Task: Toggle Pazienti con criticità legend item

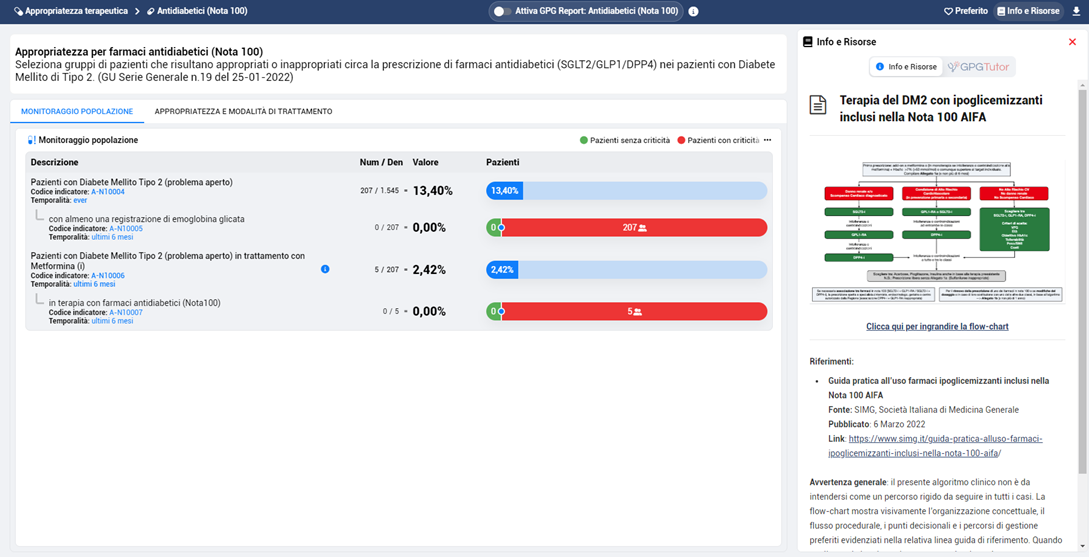Action: pos(718,141)
